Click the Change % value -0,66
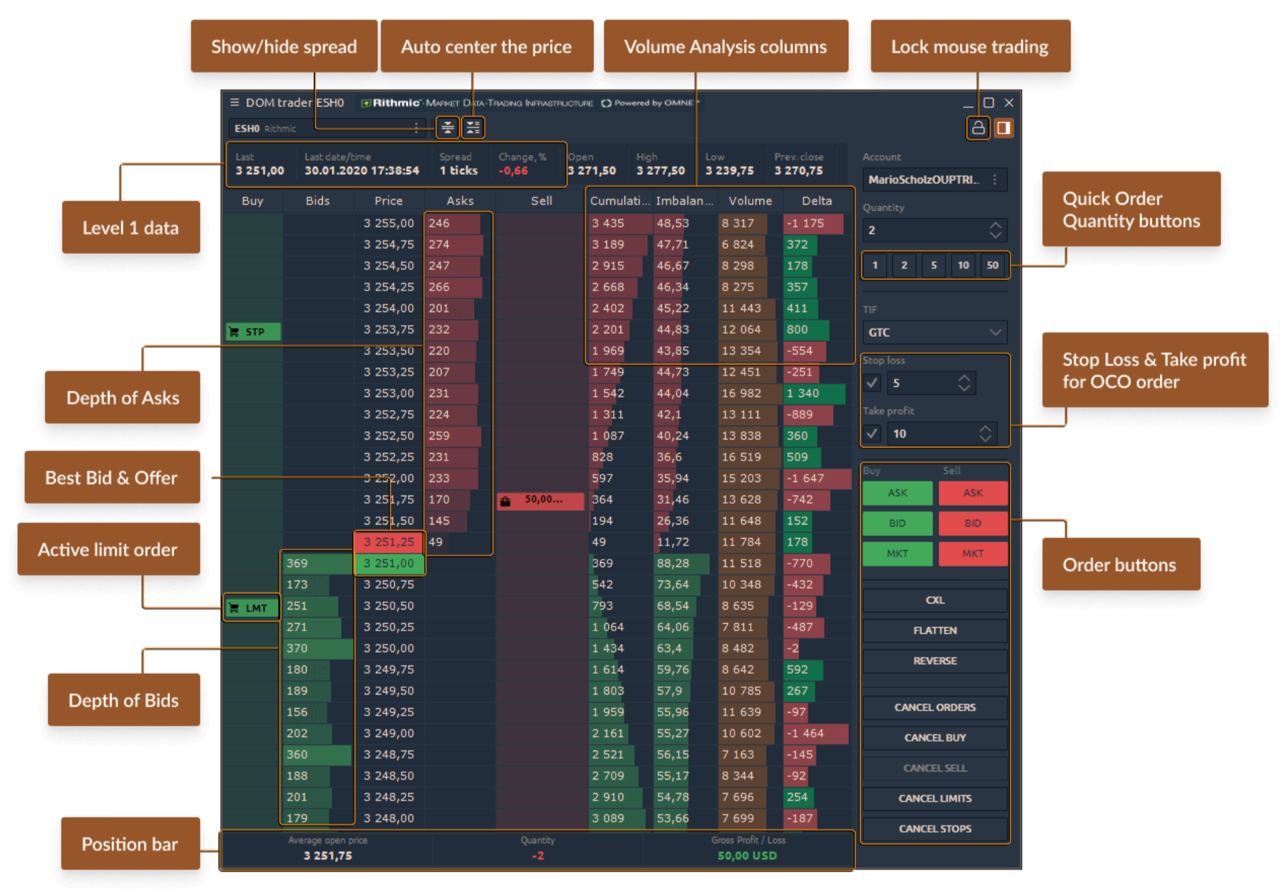1280x890 pixels. tap(513, 170)
